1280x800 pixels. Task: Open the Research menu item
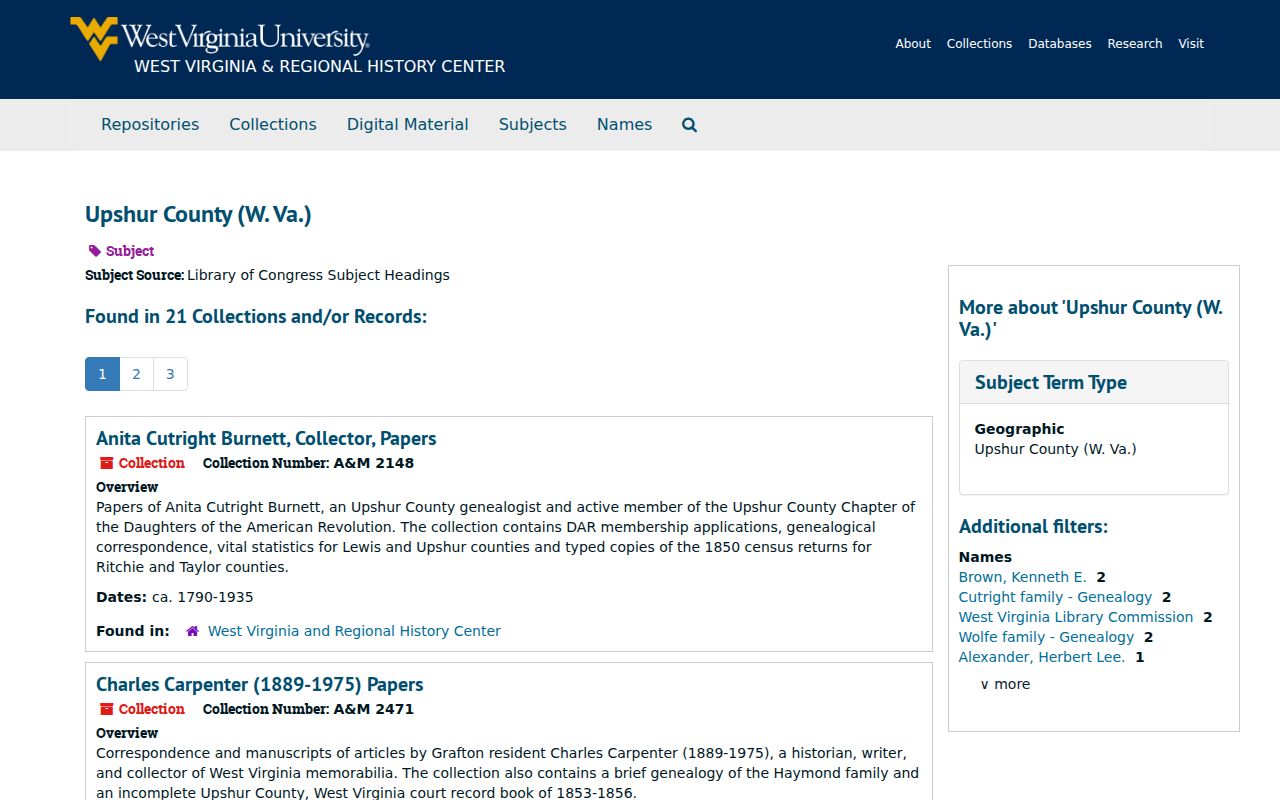[1135, 43]
